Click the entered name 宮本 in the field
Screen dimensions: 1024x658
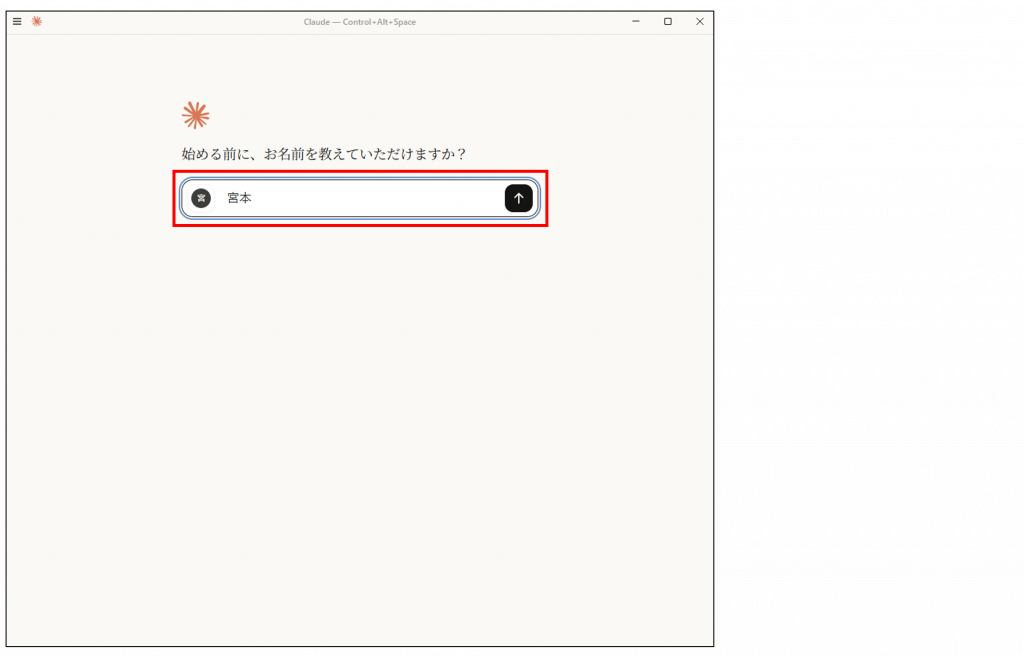pos(239,198)
